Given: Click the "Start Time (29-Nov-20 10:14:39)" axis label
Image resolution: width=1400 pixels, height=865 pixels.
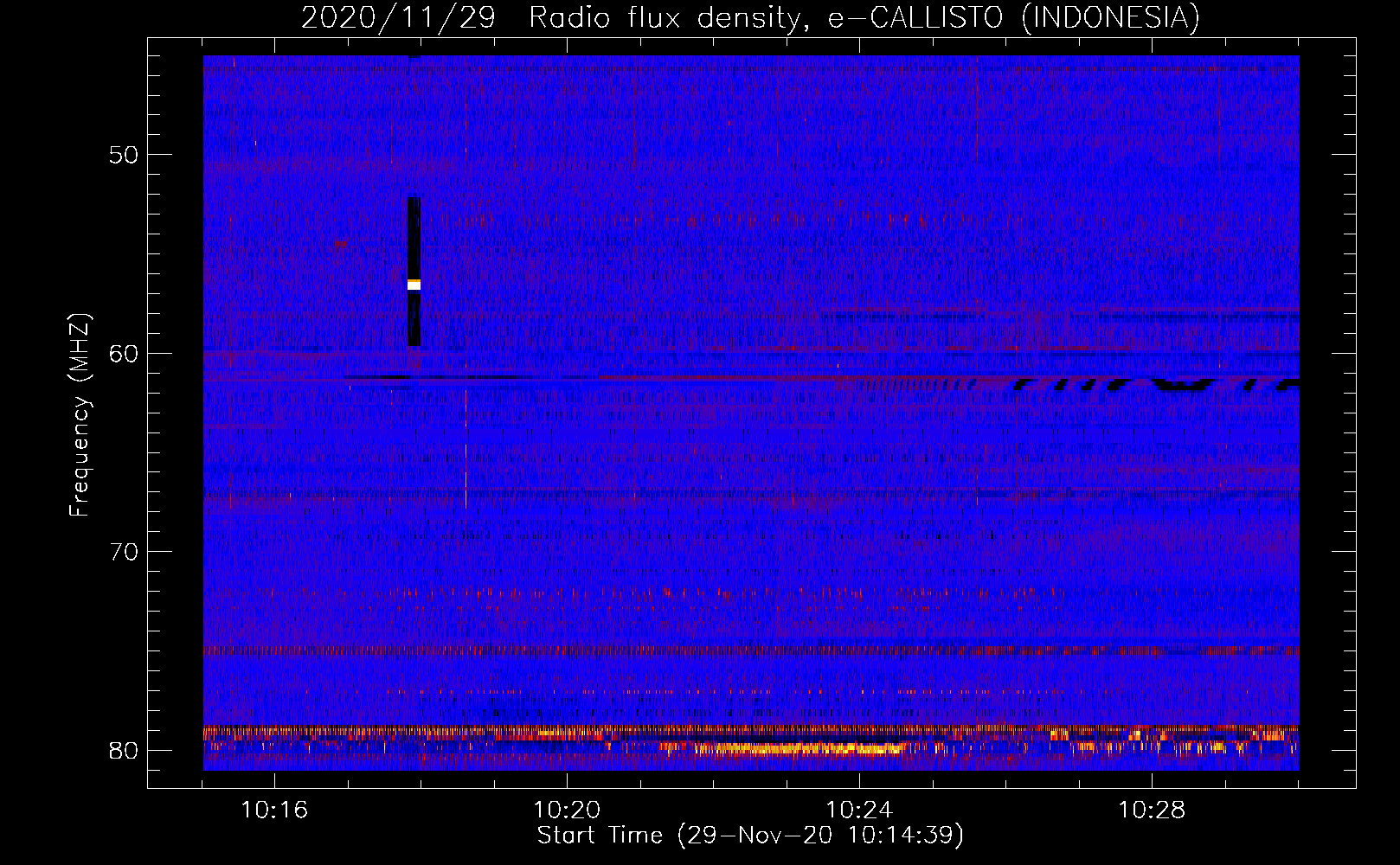Looking at the screenshot, I should click(x=750, y=836).
